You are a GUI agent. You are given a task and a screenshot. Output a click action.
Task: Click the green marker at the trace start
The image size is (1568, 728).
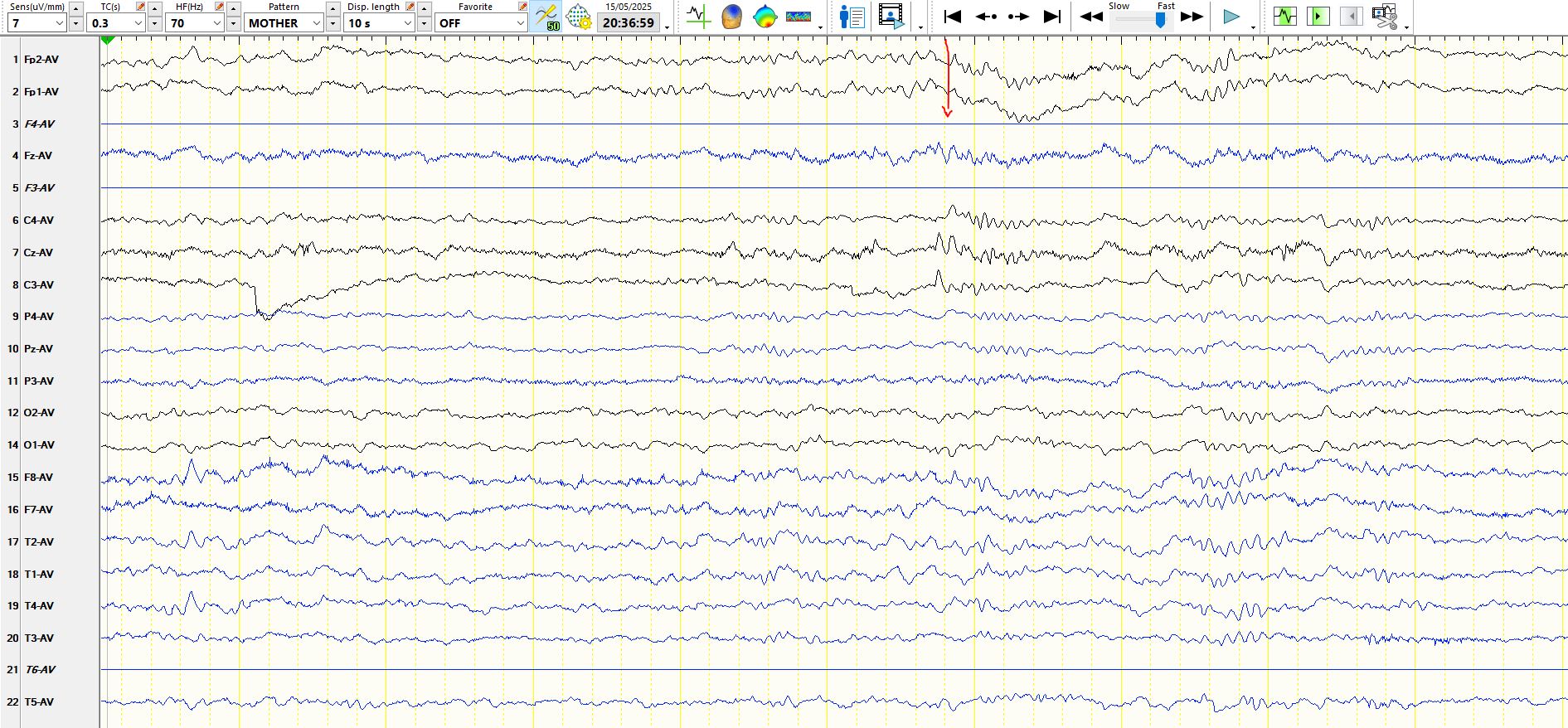pos(108,40)
